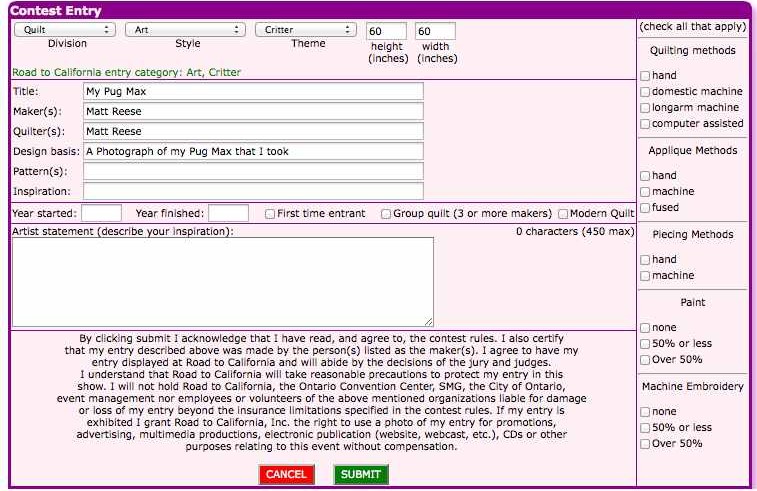
Task: Check the Group quilt checkbox
Action: coord(386,214)
